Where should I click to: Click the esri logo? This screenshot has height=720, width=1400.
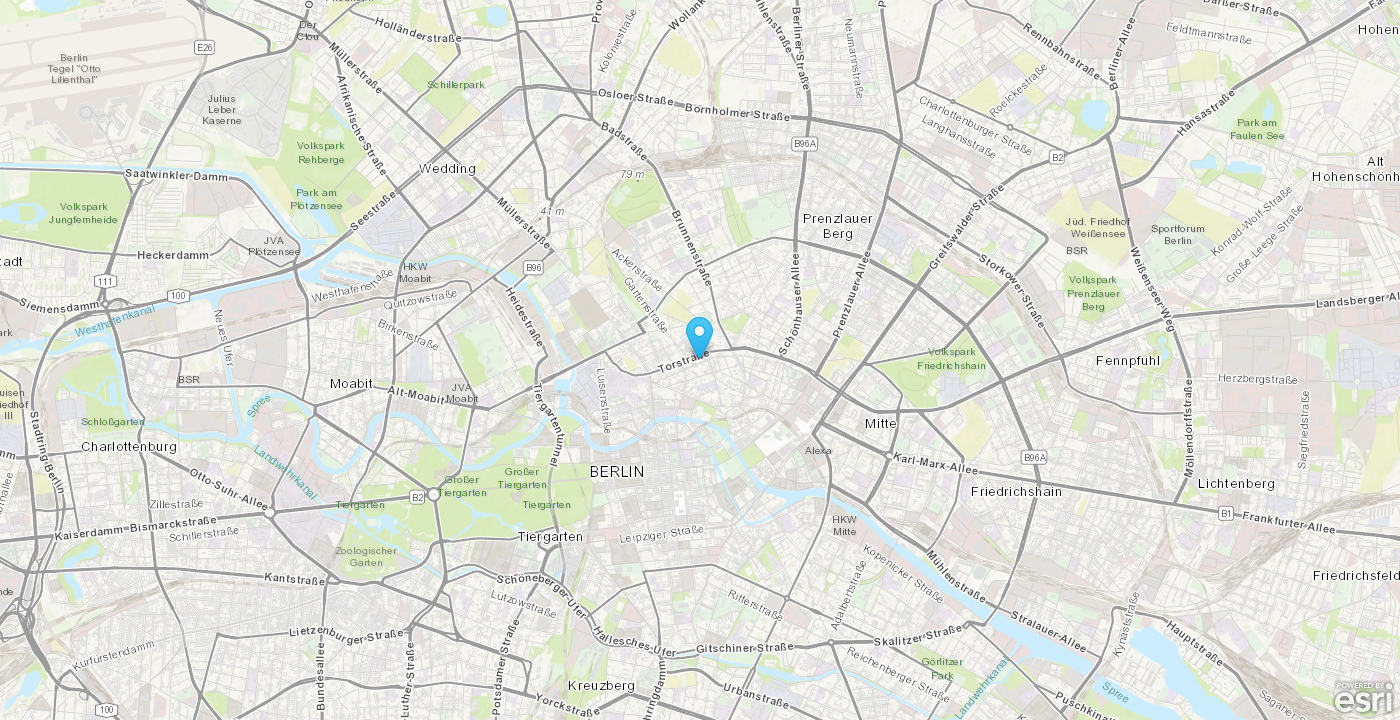point(1365,698)
